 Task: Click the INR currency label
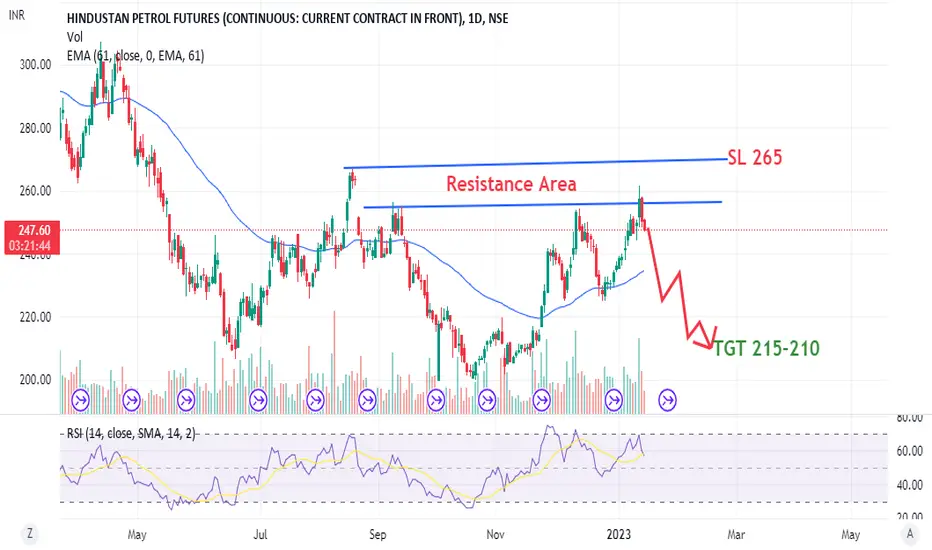[17, 15]
